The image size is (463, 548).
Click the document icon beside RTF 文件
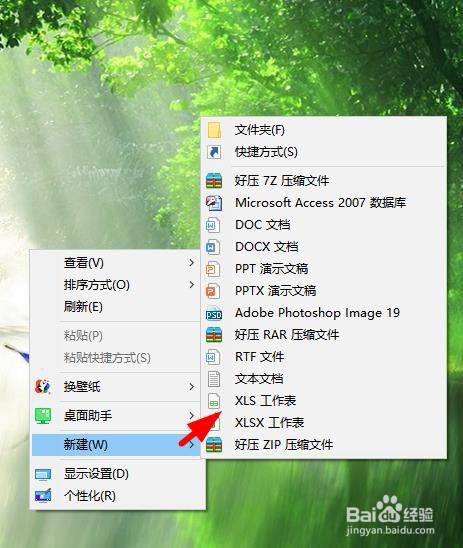point(213,357)
